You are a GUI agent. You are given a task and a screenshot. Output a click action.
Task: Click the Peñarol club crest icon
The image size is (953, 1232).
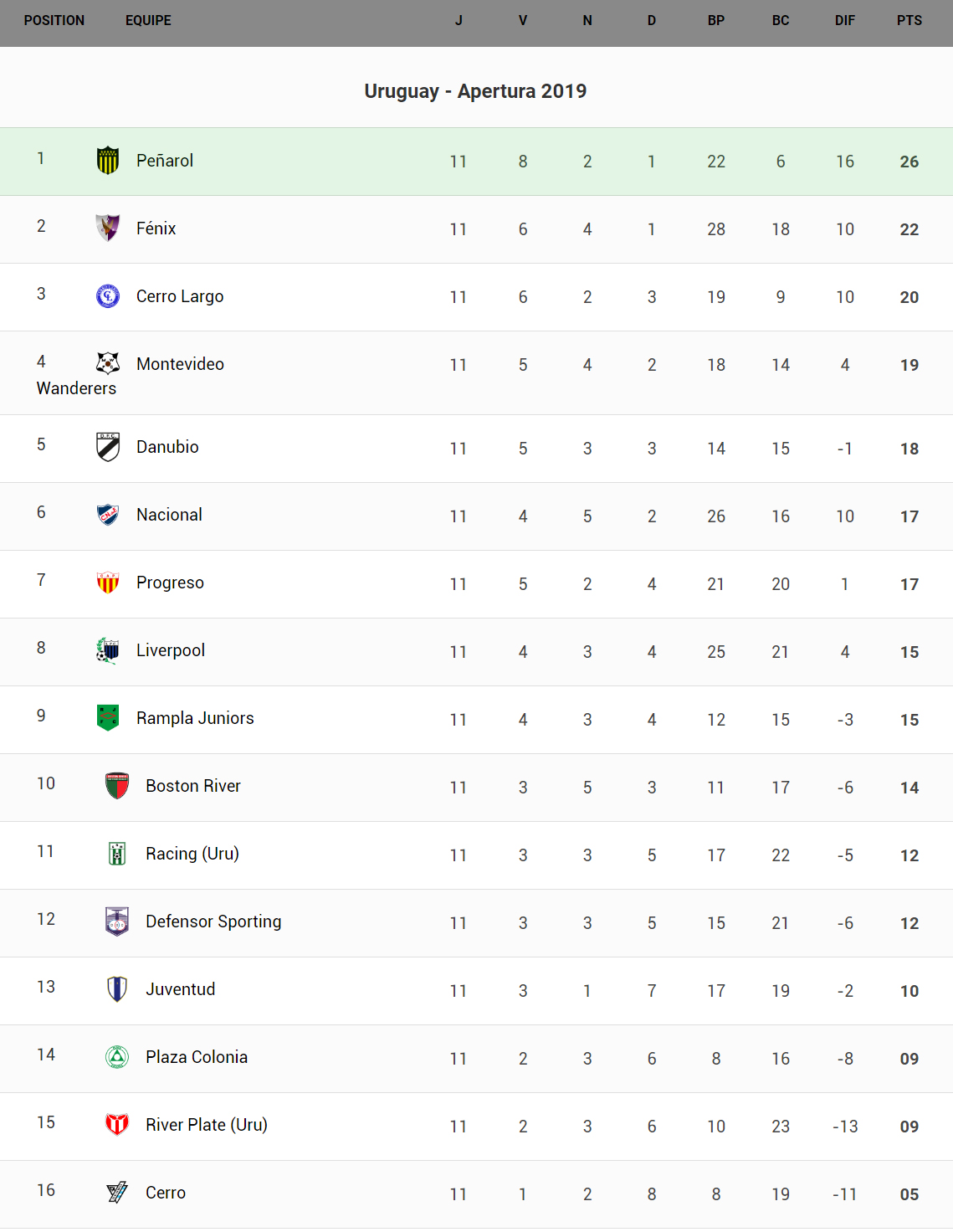[108, 160]
